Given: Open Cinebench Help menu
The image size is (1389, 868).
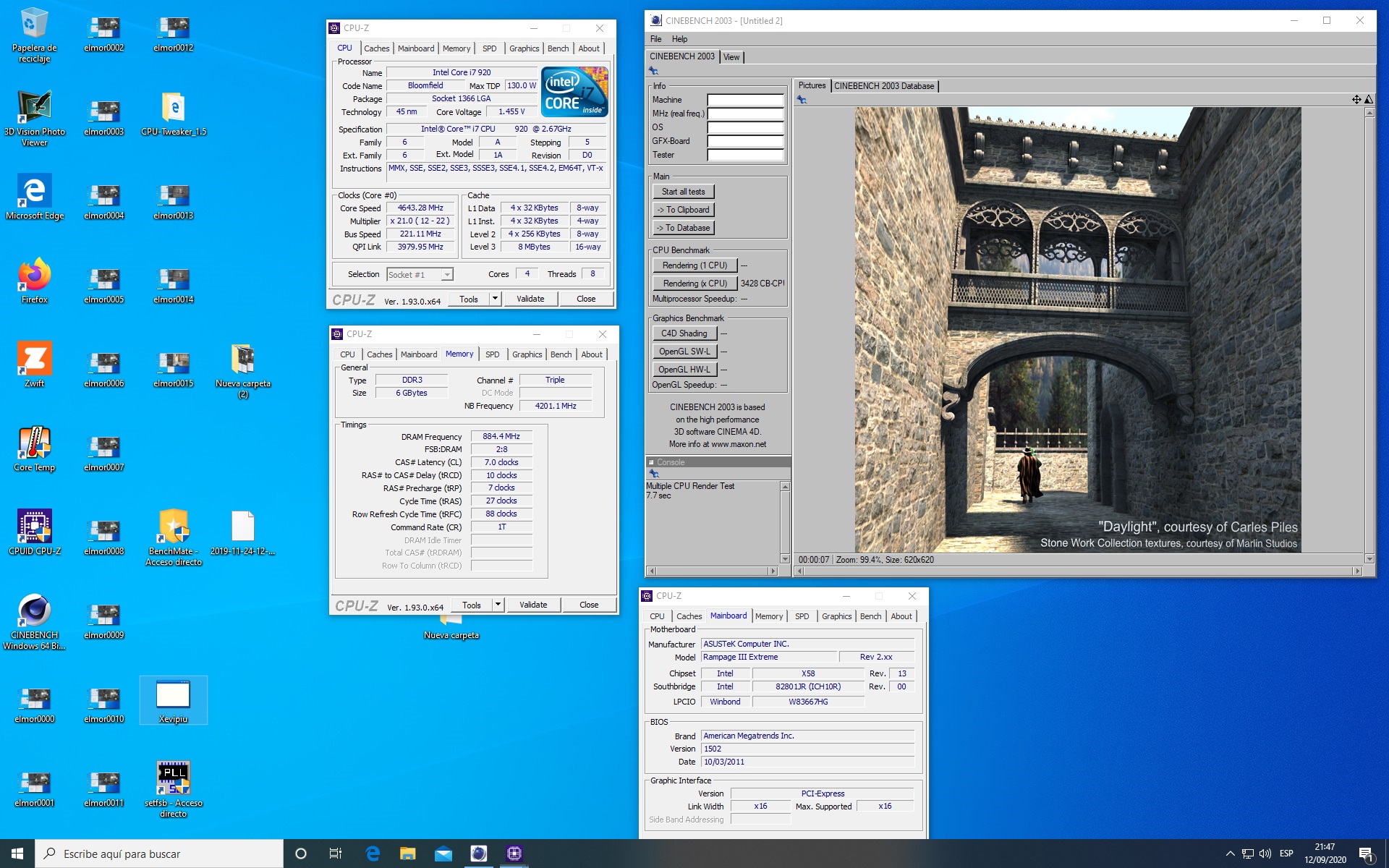Looking at the screenshot, I should coord(679,39).
